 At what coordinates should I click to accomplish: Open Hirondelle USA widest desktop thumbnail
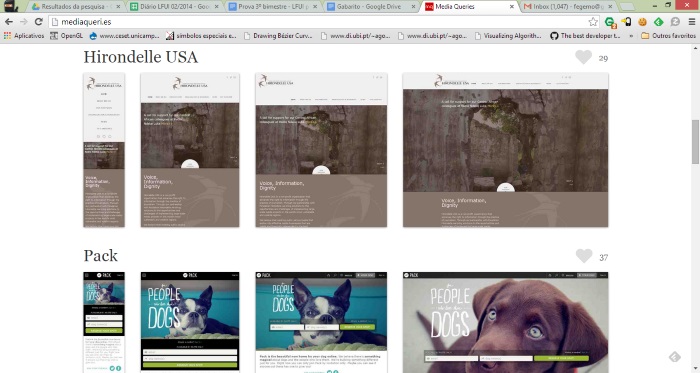(x=505, y=150)
